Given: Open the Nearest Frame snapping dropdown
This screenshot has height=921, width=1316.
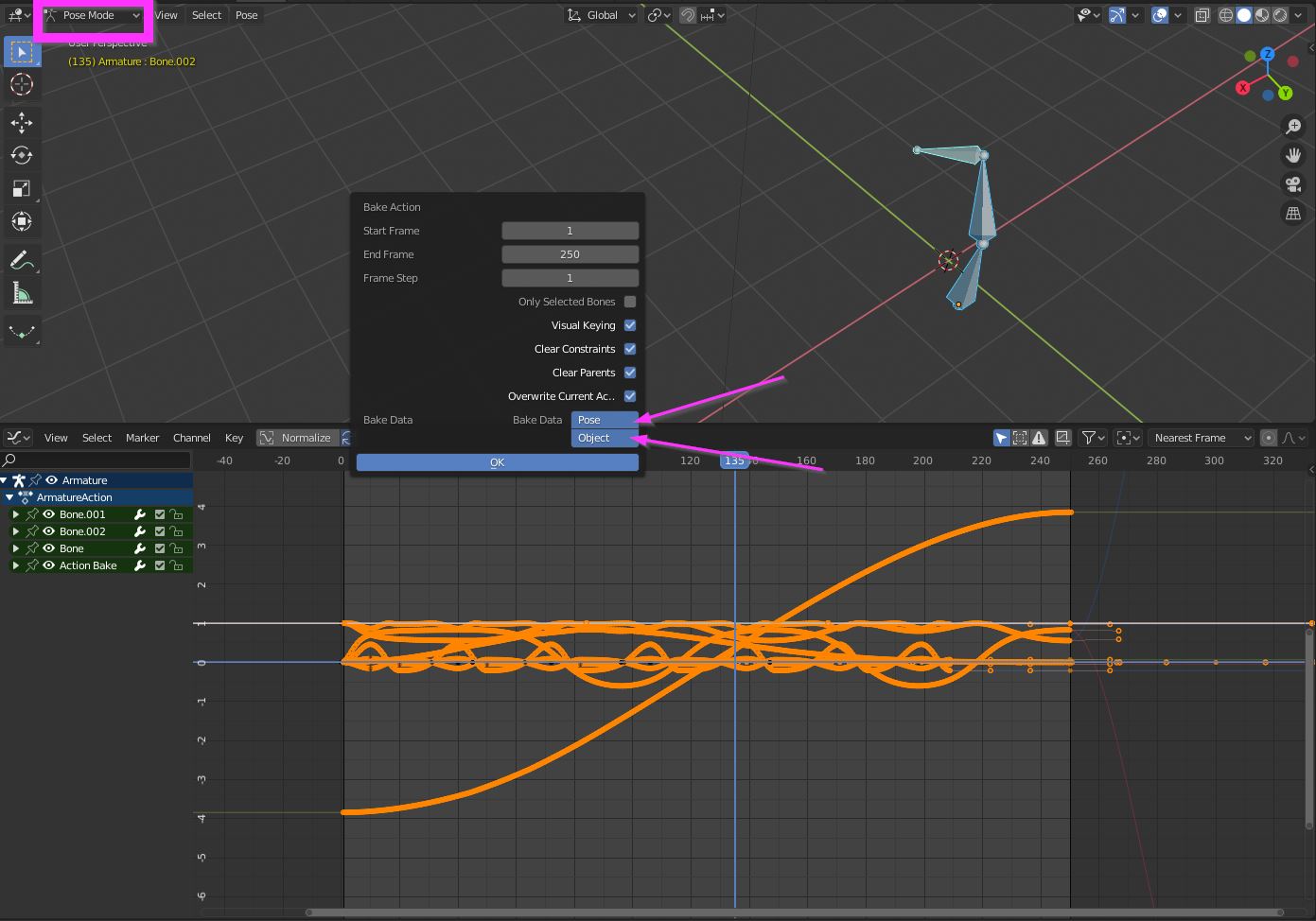Looking at the screenshot, I should click(x=1200, y=437).
